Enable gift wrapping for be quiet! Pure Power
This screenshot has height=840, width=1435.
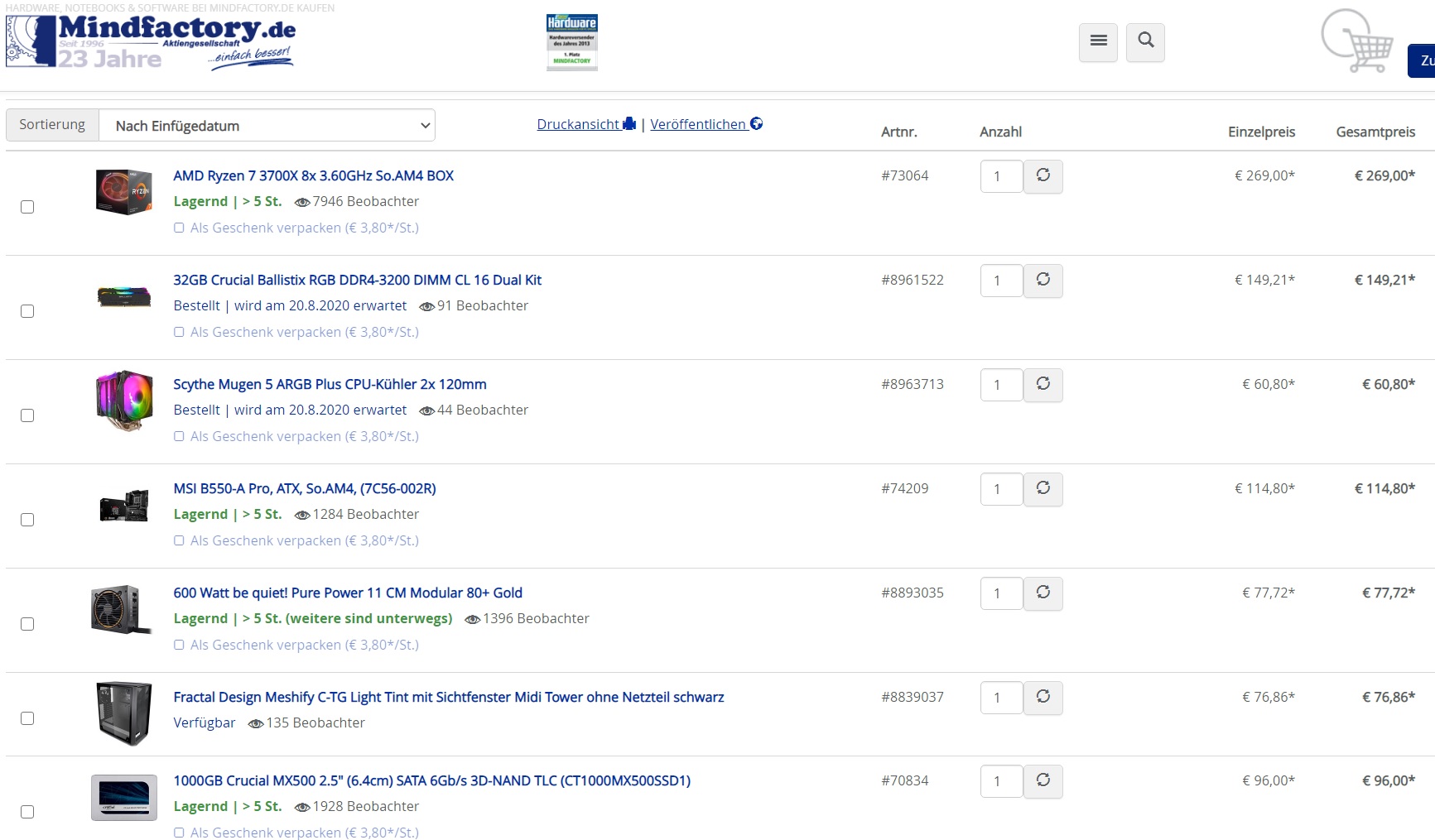(x=179, y=645)
